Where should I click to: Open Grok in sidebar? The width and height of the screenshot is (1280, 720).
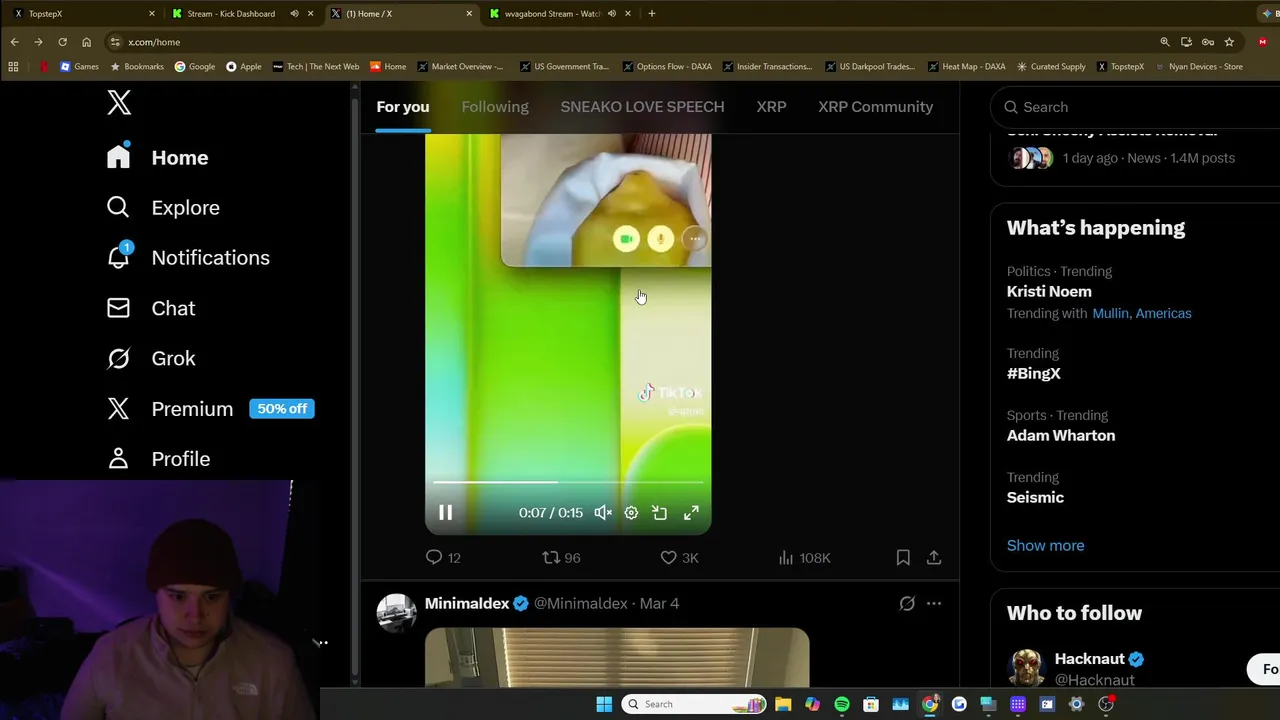click(x=151, y=358)
